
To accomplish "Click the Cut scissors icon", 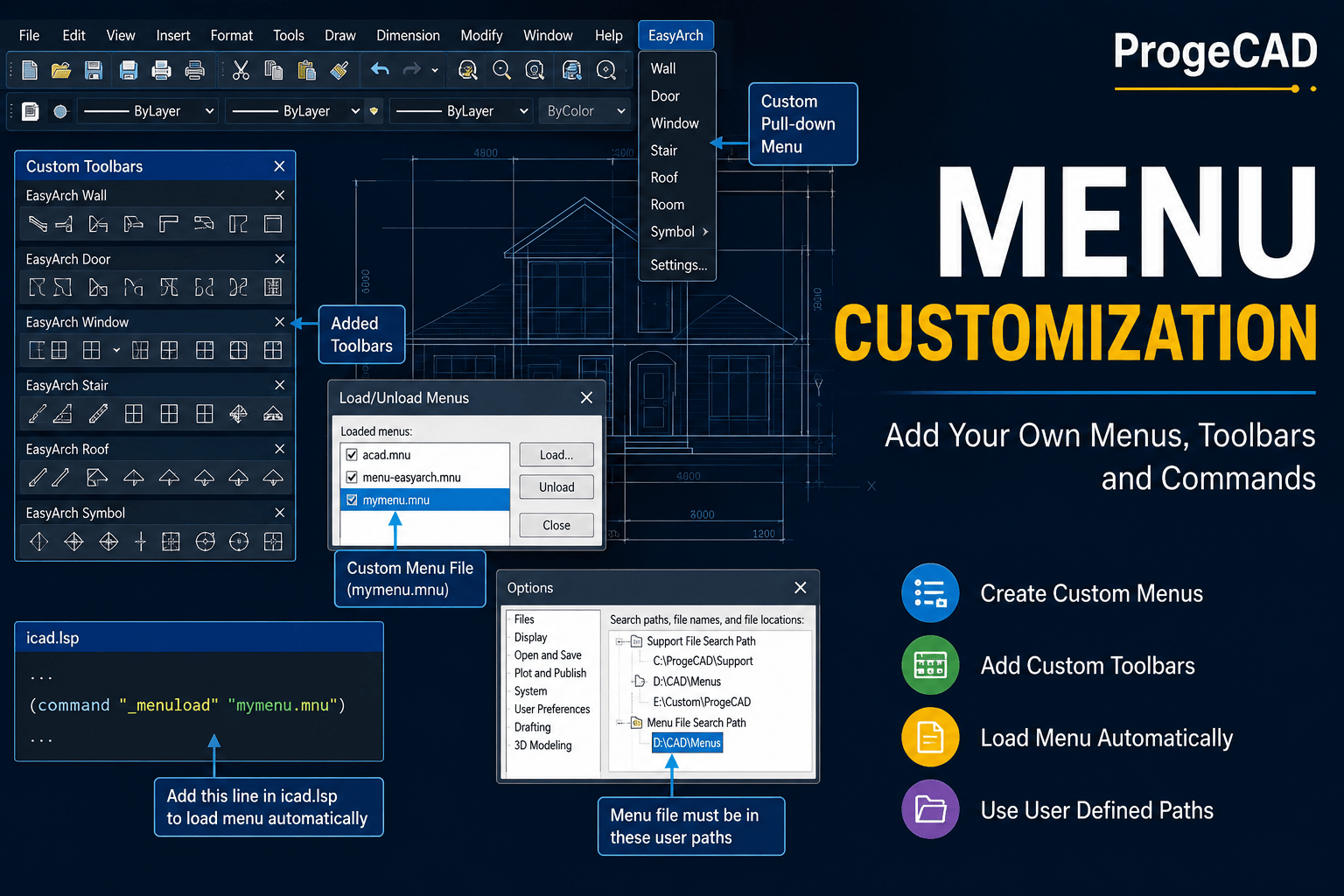I will [241, 70].
